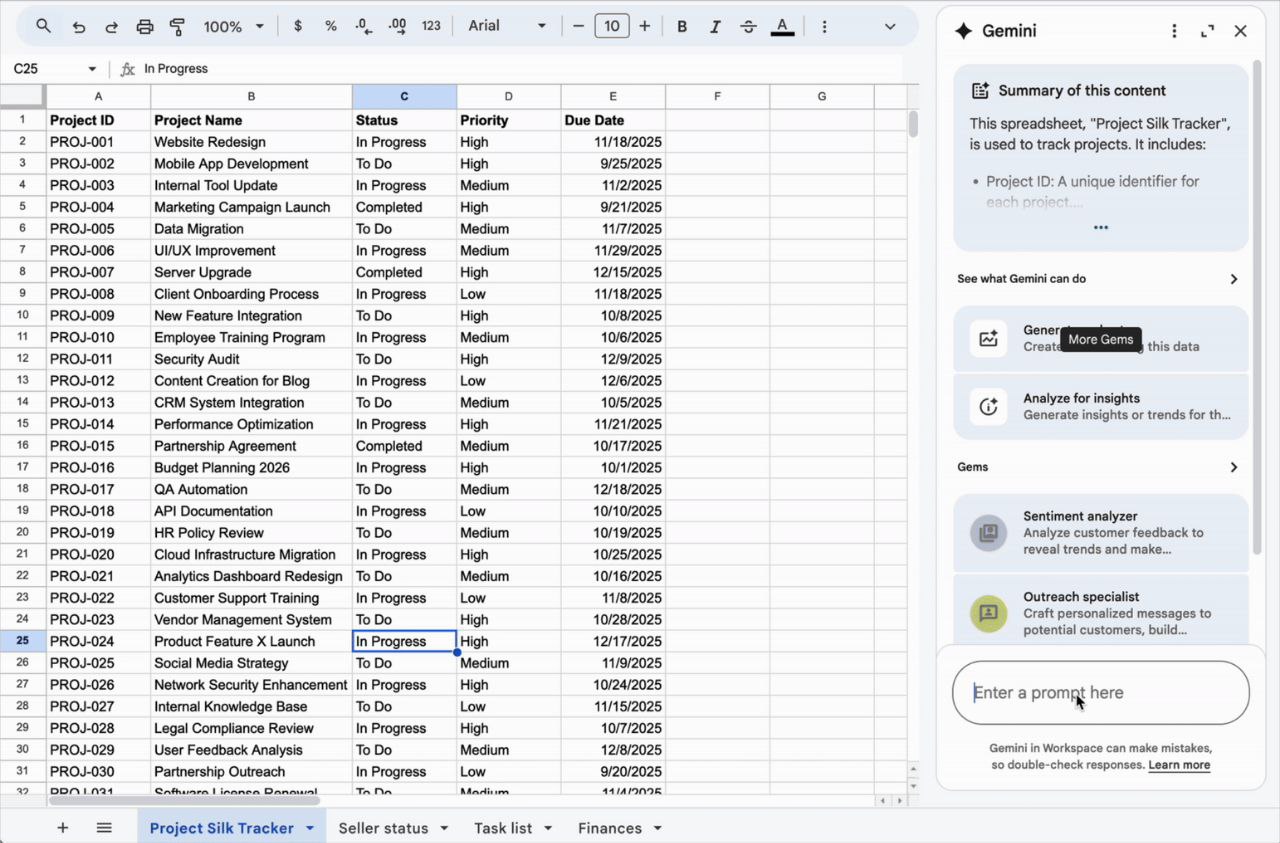Select the paint format roller icon
The width and height of the screenshot is (1280, 843).
[178, 27]
